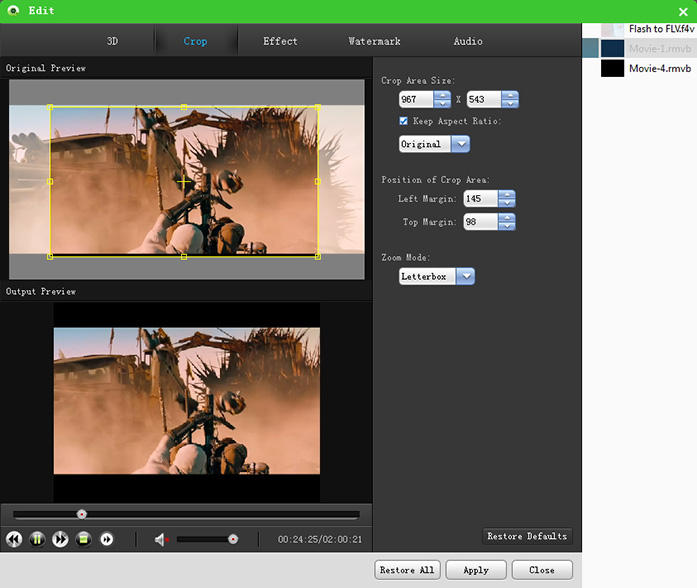Screen dimensions: 697x588
Task: Increase crop height with up arrow
Action: (510, 95)
